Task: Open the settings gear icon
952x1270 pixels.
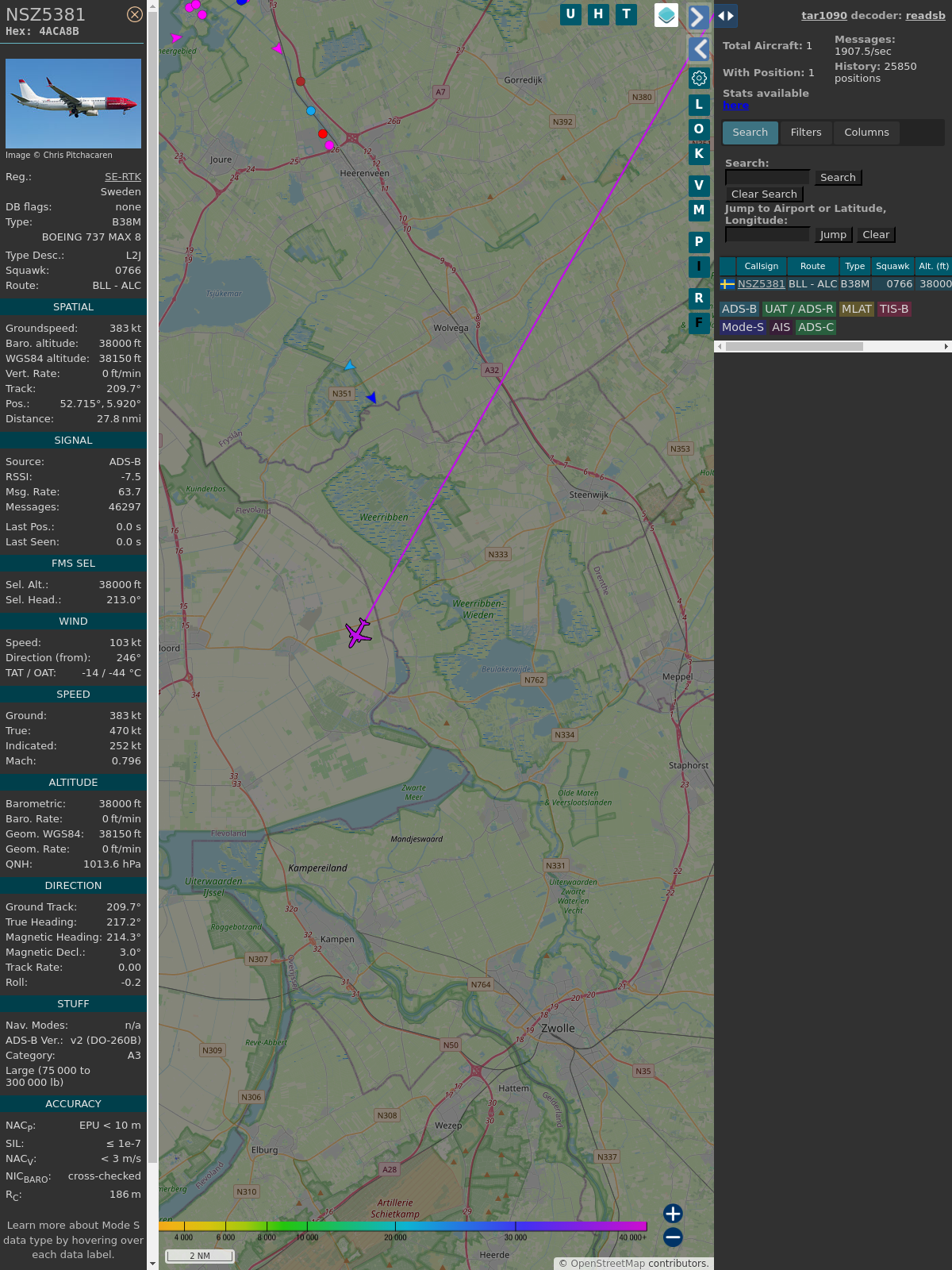Action: (699, 78)
